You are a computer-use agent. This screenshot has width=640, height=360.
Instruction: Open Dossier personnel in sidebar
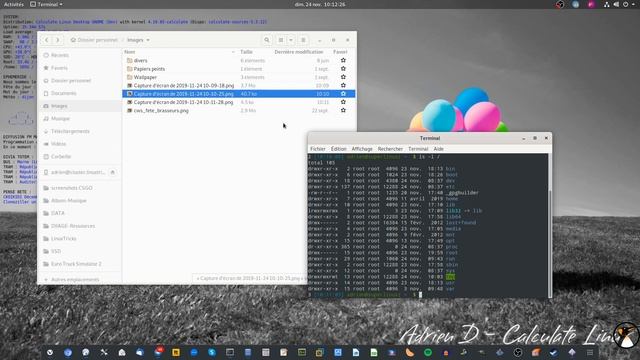[80, 80]
